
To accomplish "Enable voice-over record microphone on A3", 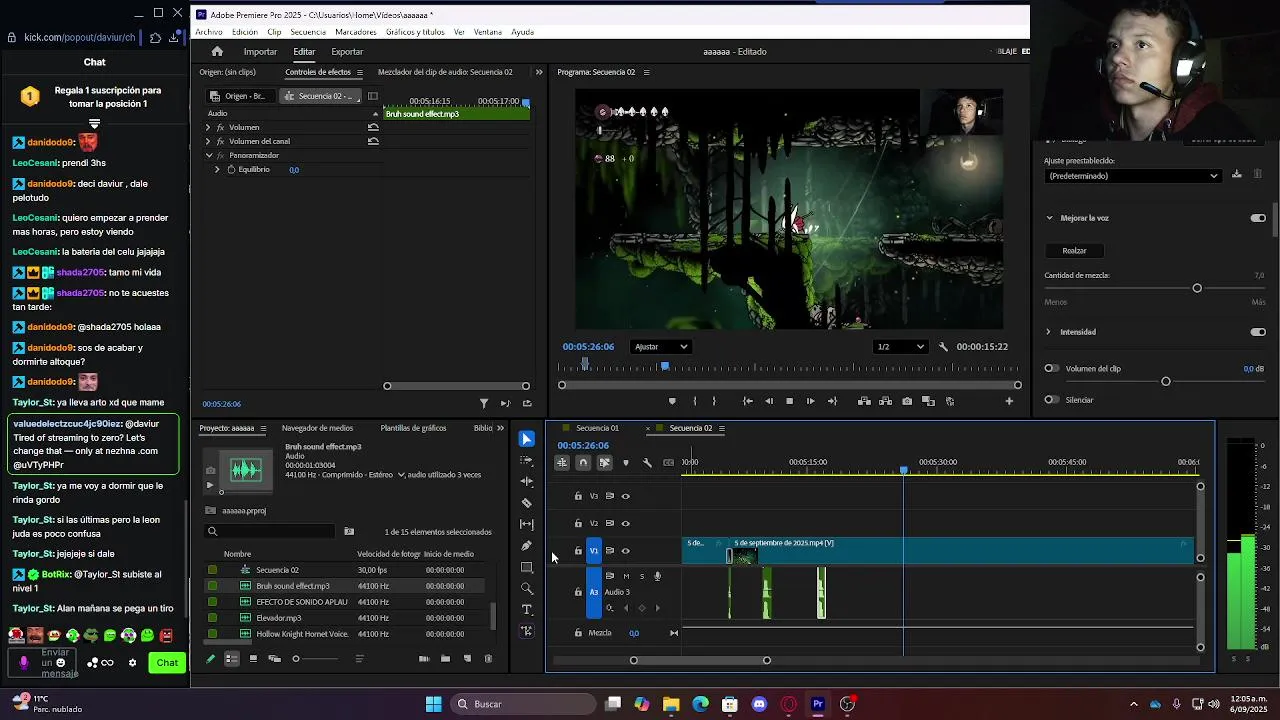I will click(657, 576).
